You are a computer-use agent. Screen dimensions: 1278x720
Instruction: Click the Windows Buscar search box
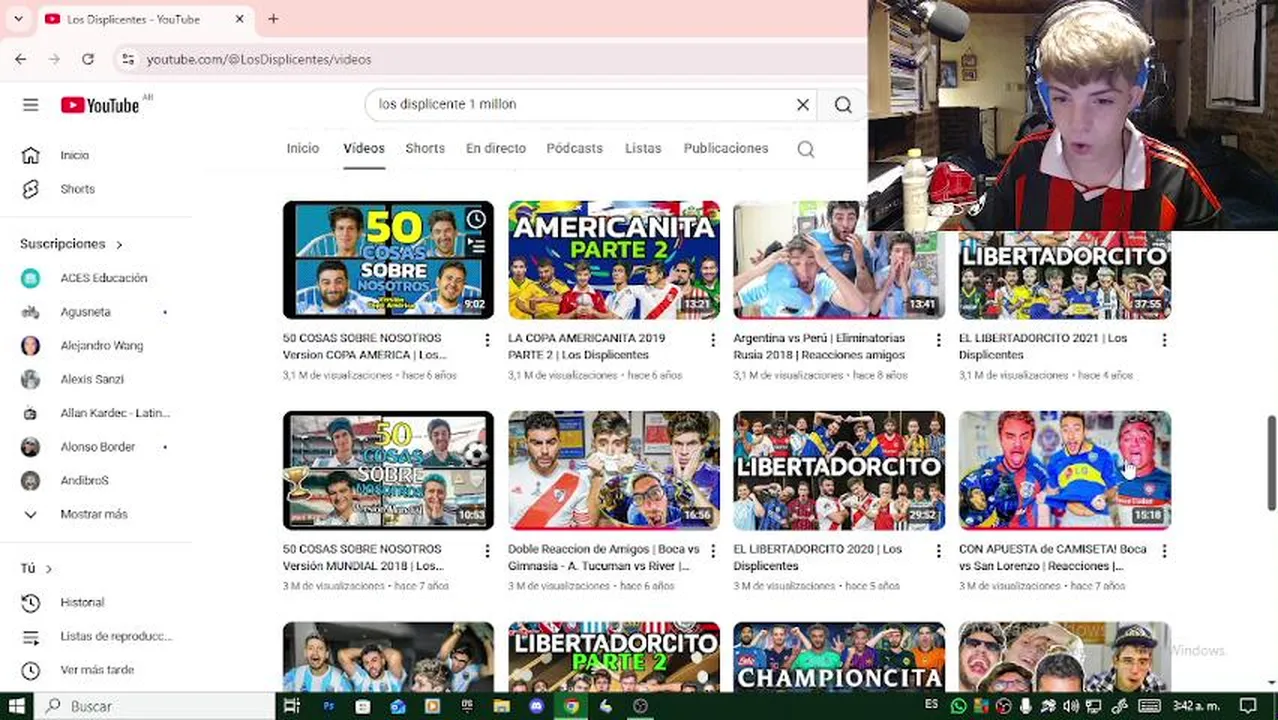[155, 706]
